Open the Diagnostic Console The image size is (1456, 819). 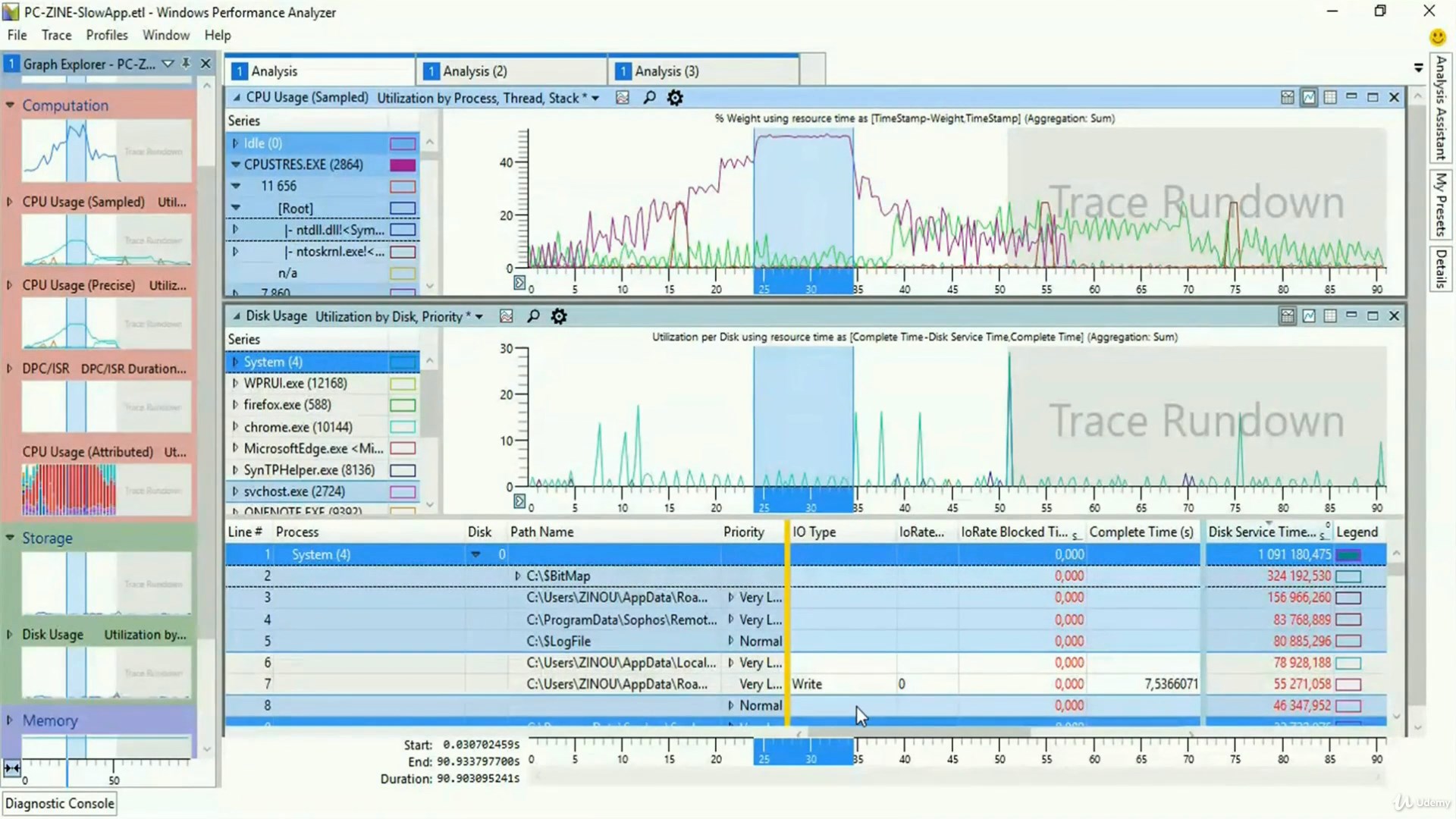60,803
